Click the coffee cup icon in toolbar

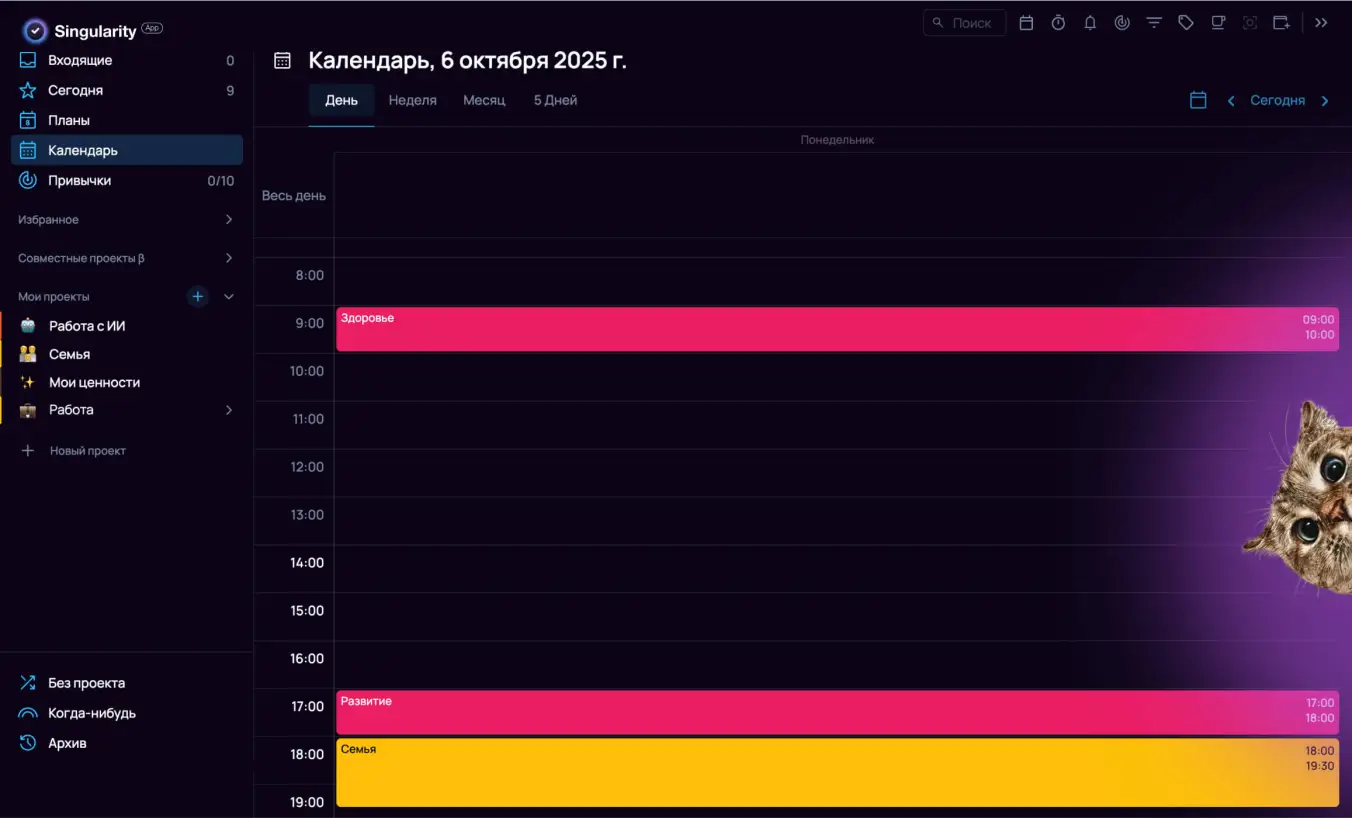1218,23
